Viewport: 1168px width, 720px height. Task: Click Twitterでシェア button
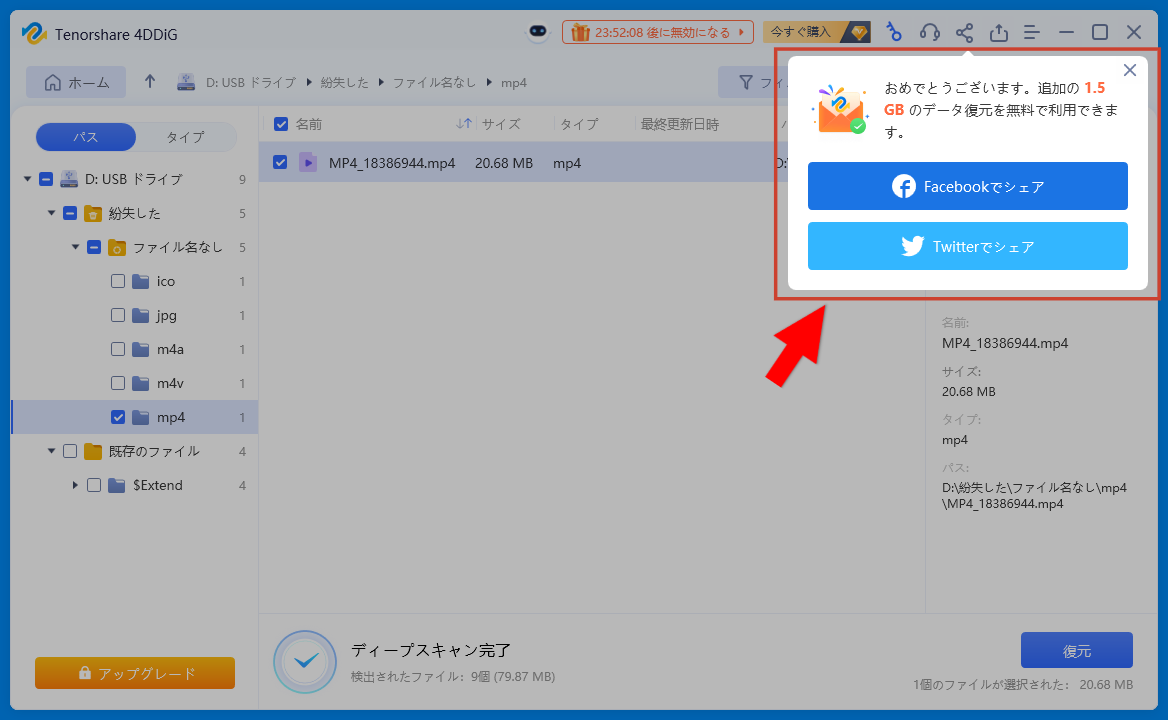(x=968, y=246)
